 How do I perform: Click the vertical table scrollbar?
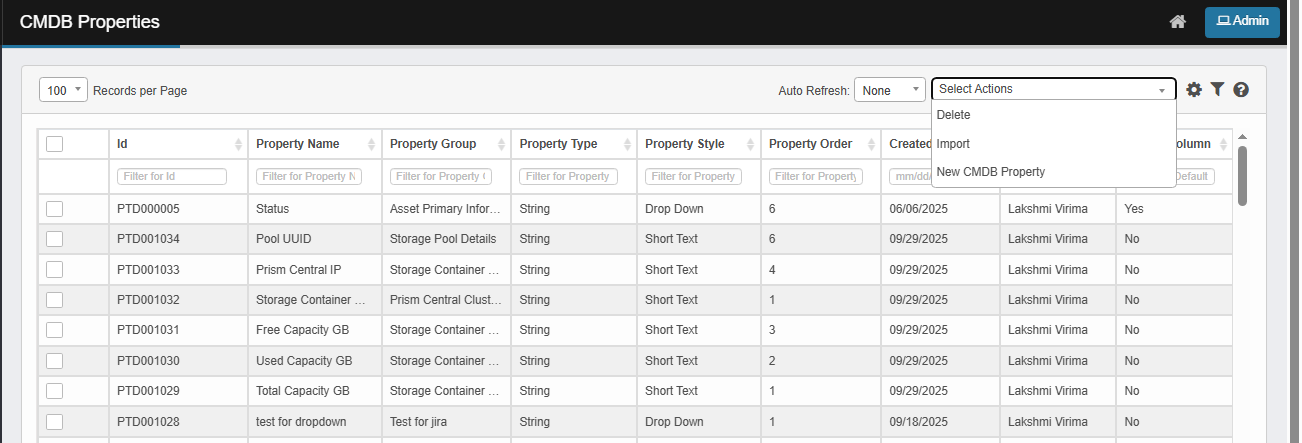[x=1242, y=175]
